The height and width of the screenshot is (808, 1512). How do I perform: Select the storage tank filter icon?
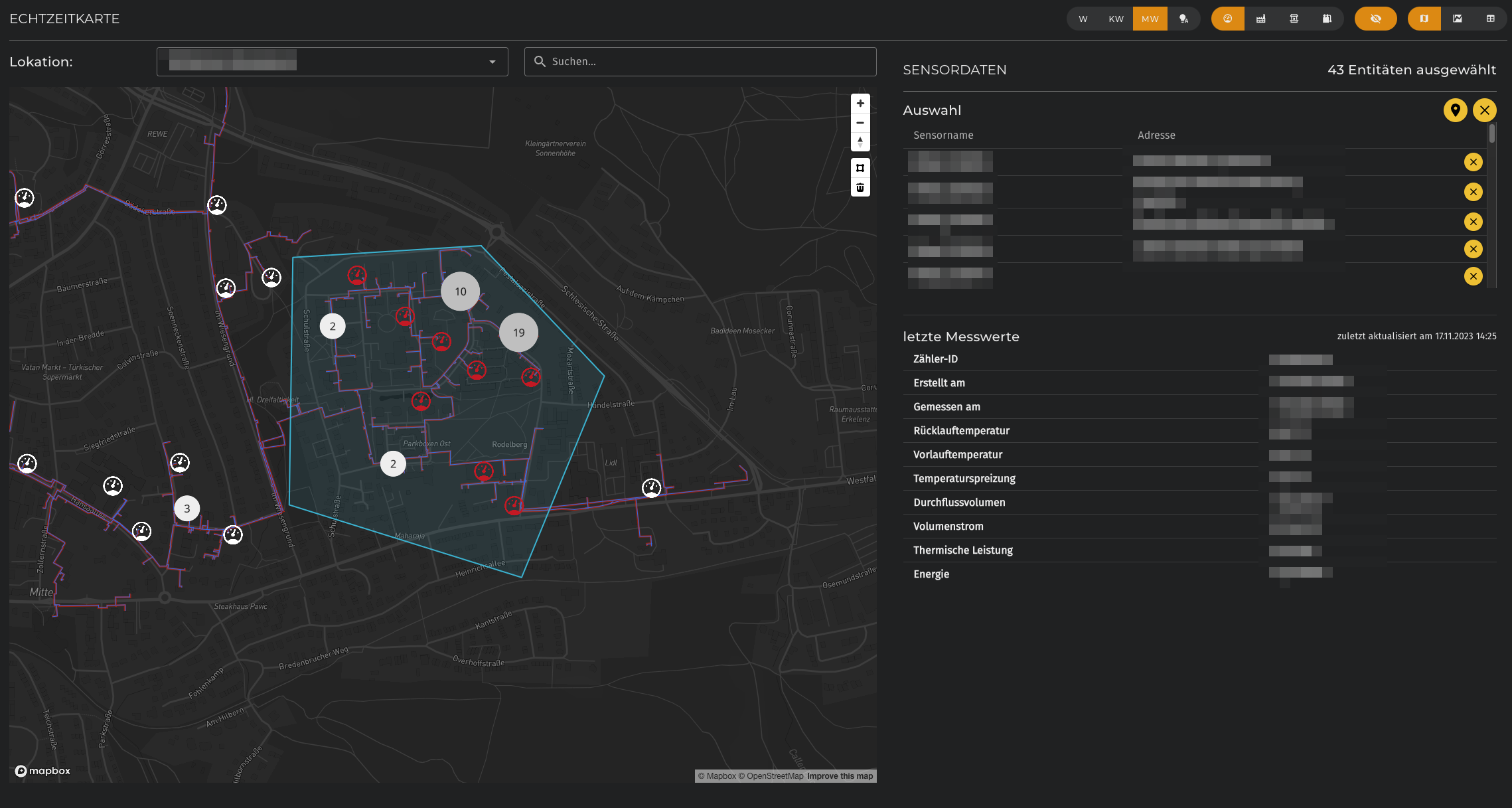(1326, 19)
